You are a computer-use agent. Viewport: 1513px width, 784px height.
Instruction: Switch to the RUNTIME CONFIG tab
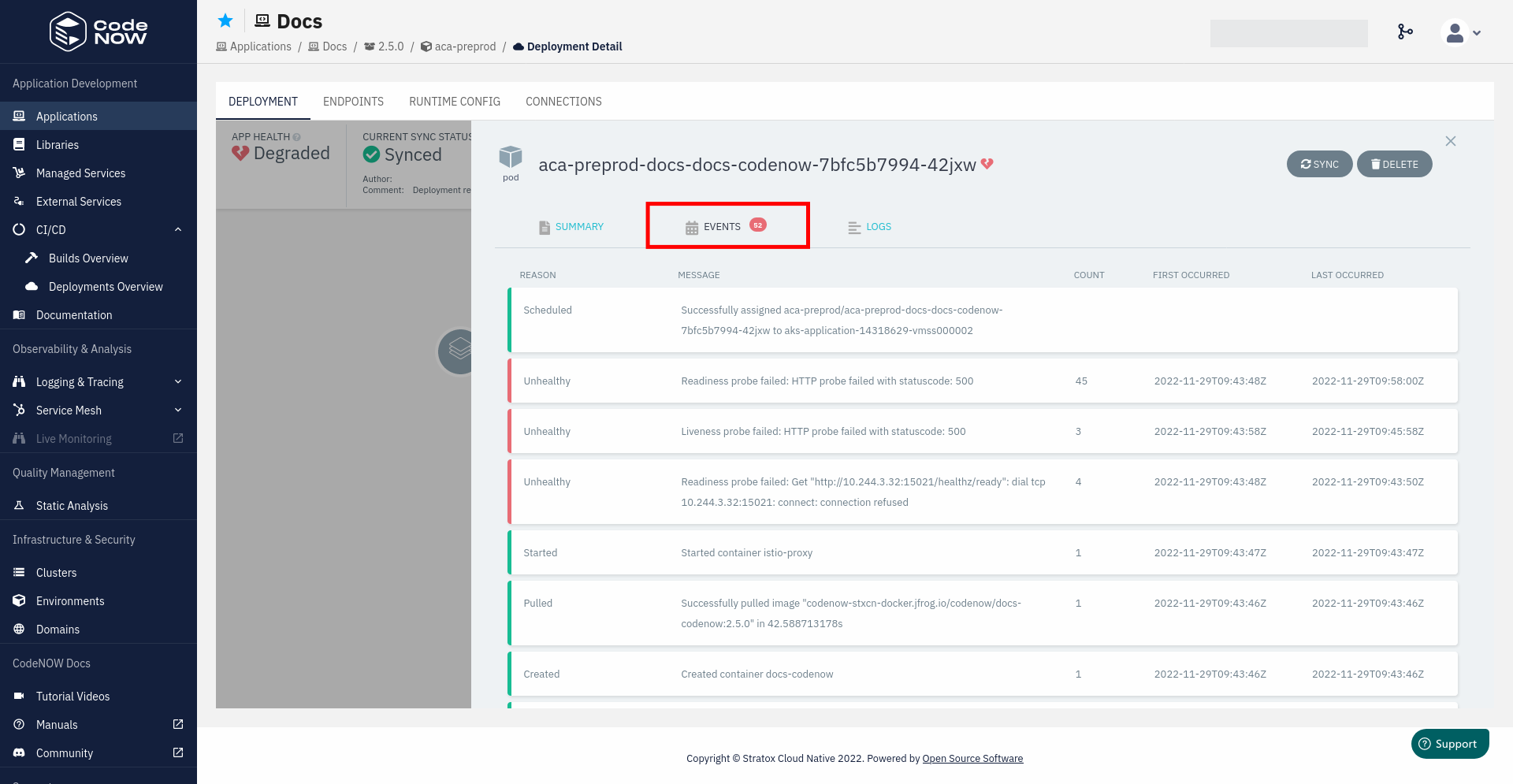[x=455, y=102]
